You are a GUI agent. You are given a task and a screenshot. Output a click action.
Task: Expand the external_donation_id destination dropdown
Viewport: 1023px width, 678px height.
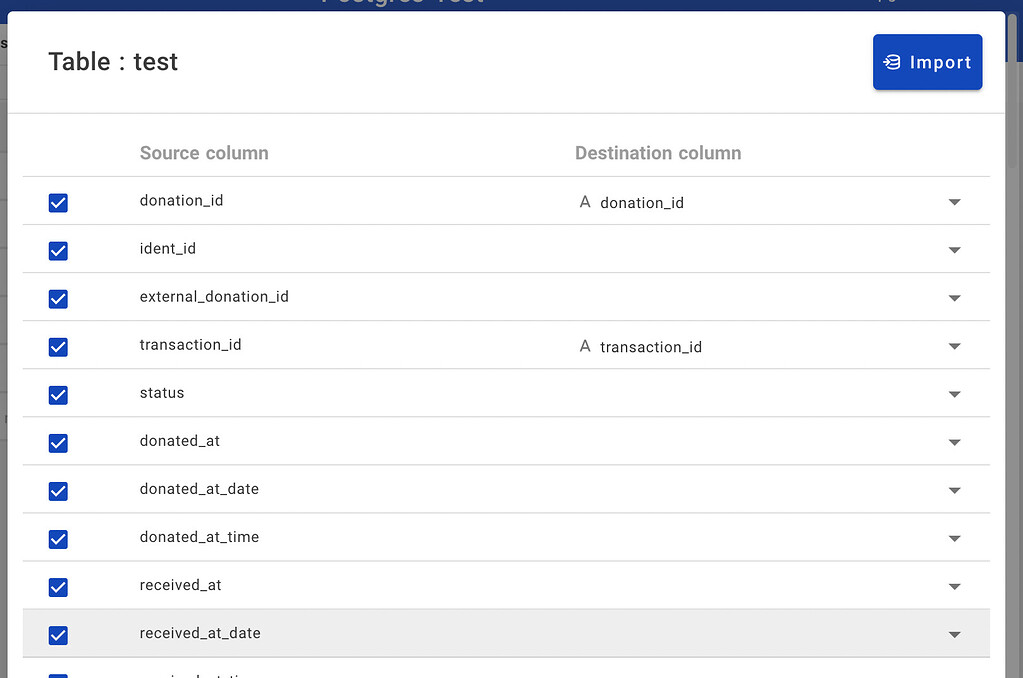click(x=954, y=298)
